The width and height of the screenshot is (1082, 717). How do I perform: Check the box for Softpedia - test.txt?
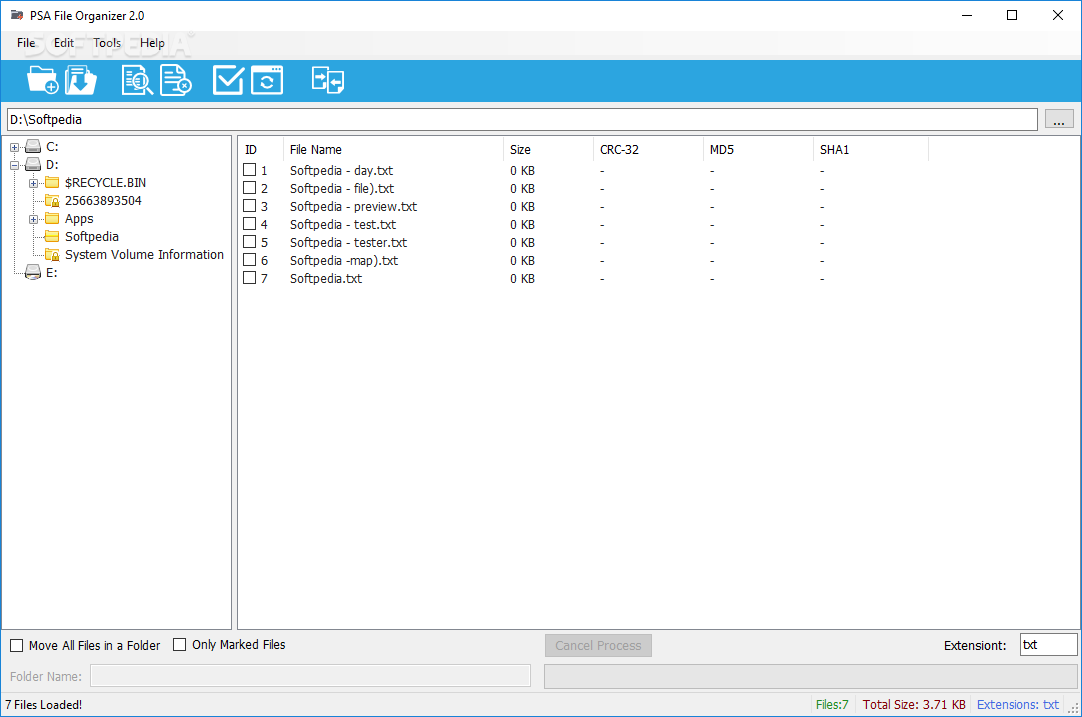pos(250,224)
